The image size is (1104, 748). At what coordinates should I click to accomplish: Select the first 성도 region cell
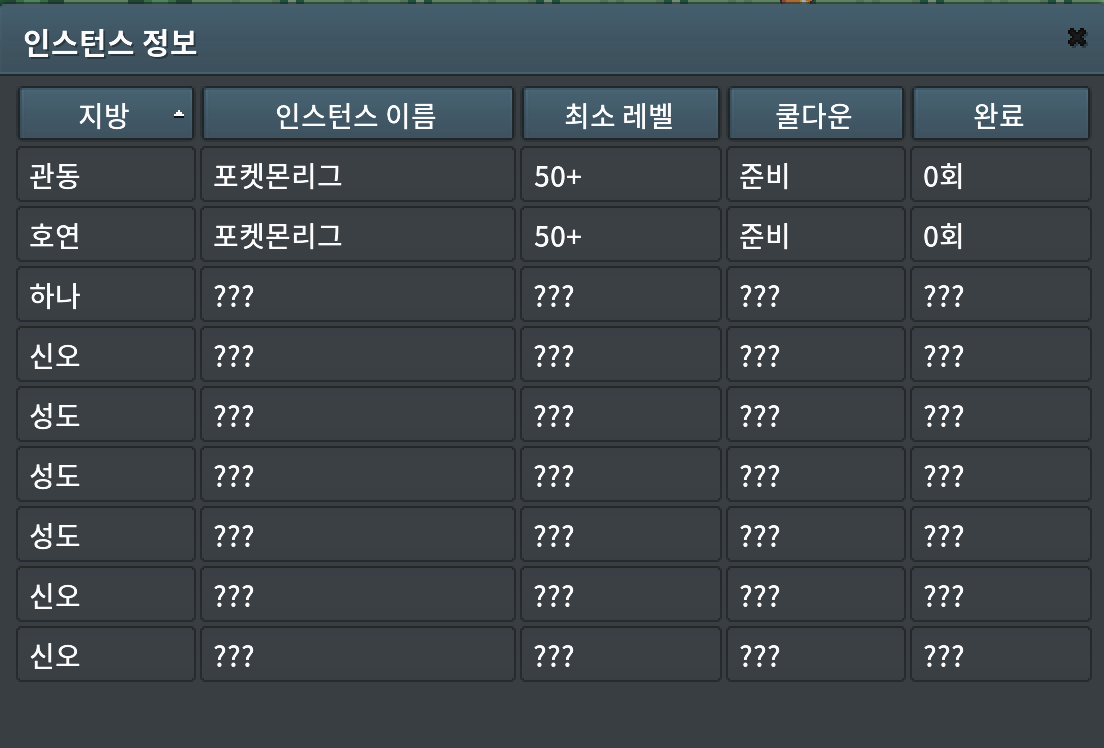(x=106, y=415)
